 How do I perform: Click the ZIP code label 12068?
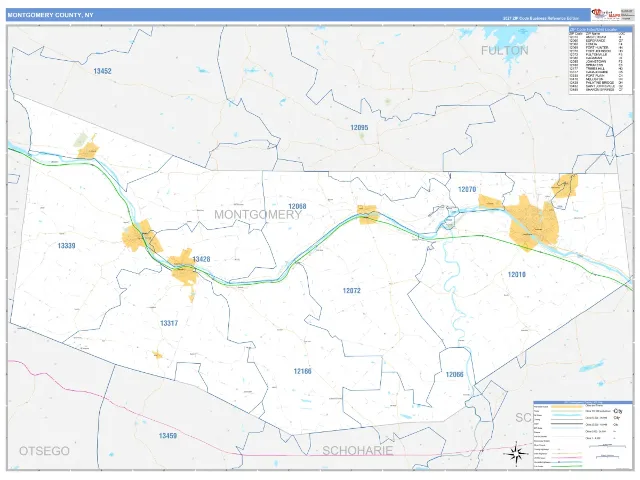[x=297, y=207]
